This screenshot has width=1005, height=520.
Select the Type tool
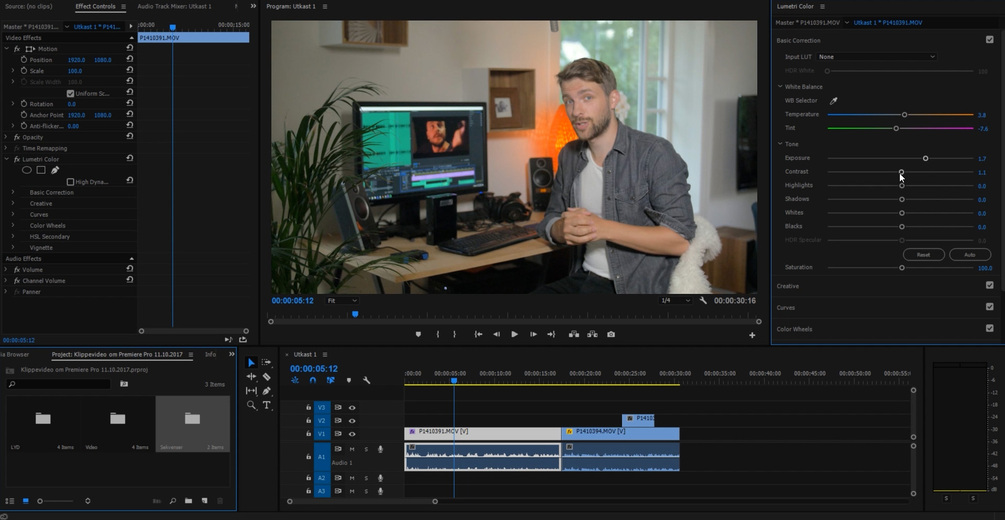click(x=267, y=405)
